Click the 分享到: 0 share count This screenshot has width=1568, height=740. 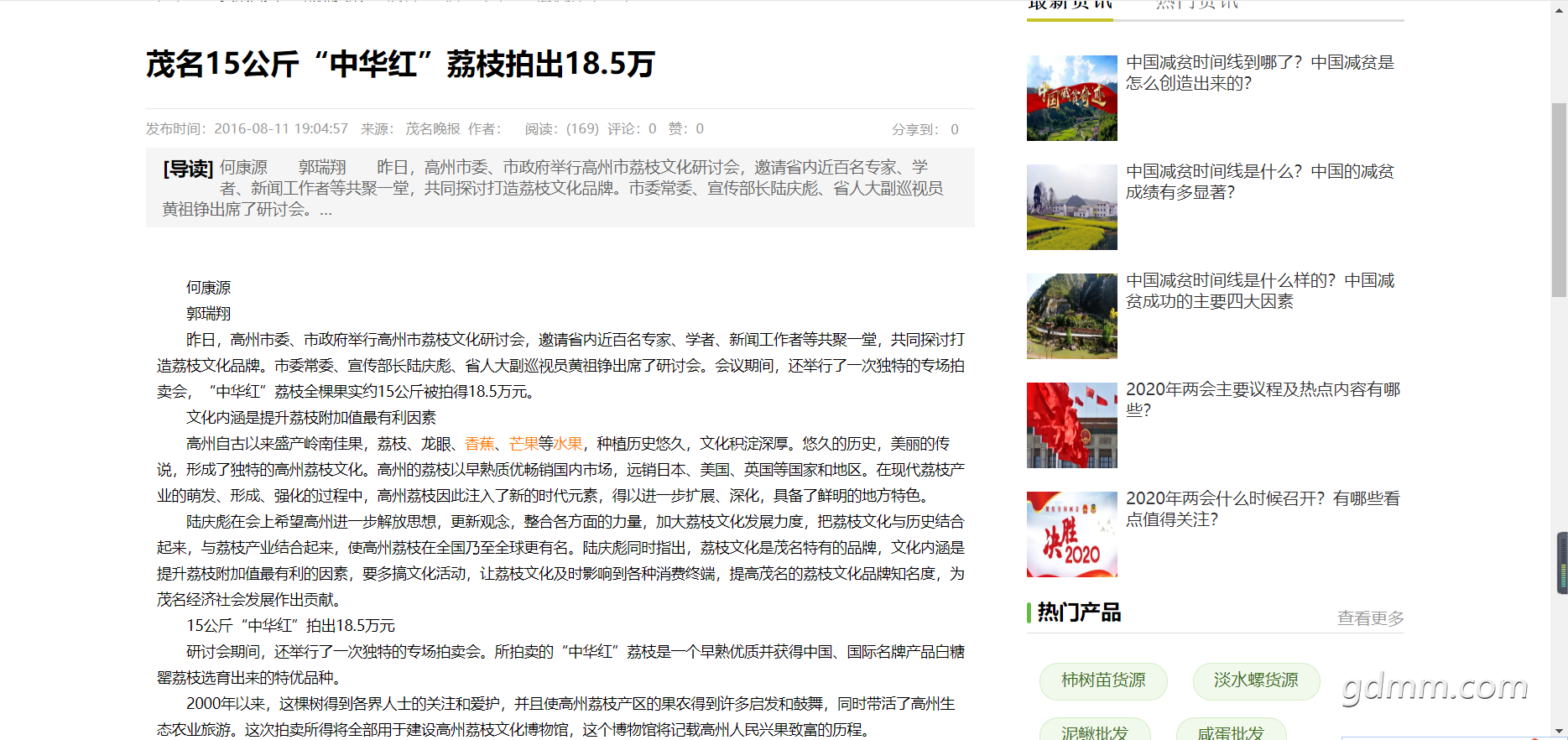point(925,129)
